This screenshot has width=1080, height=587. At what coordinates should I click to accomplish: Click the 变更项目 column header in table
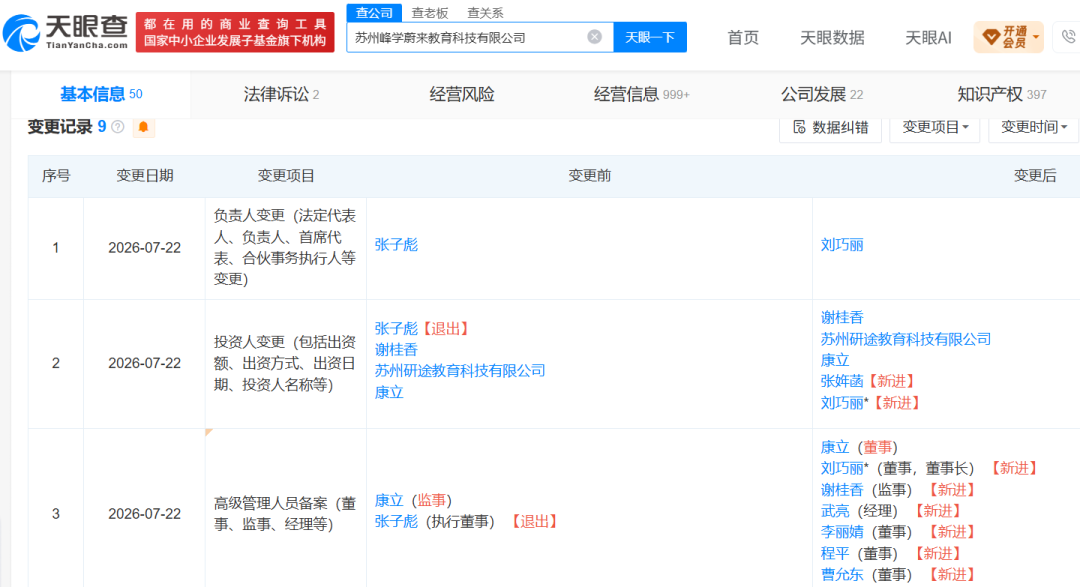click(286, 176)
